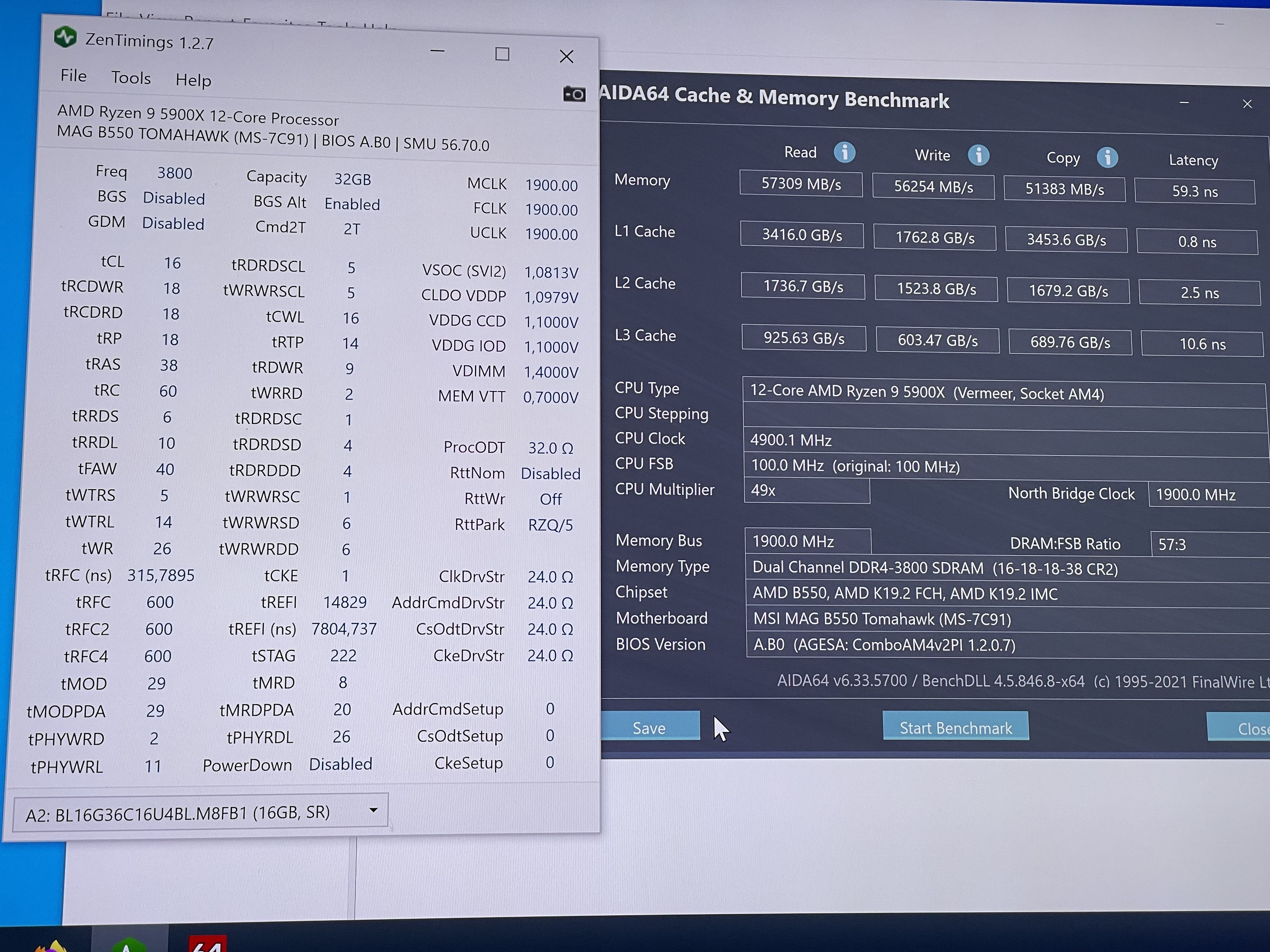
Task: Click the Write column info icon
Action: click(x=978, y=155)
